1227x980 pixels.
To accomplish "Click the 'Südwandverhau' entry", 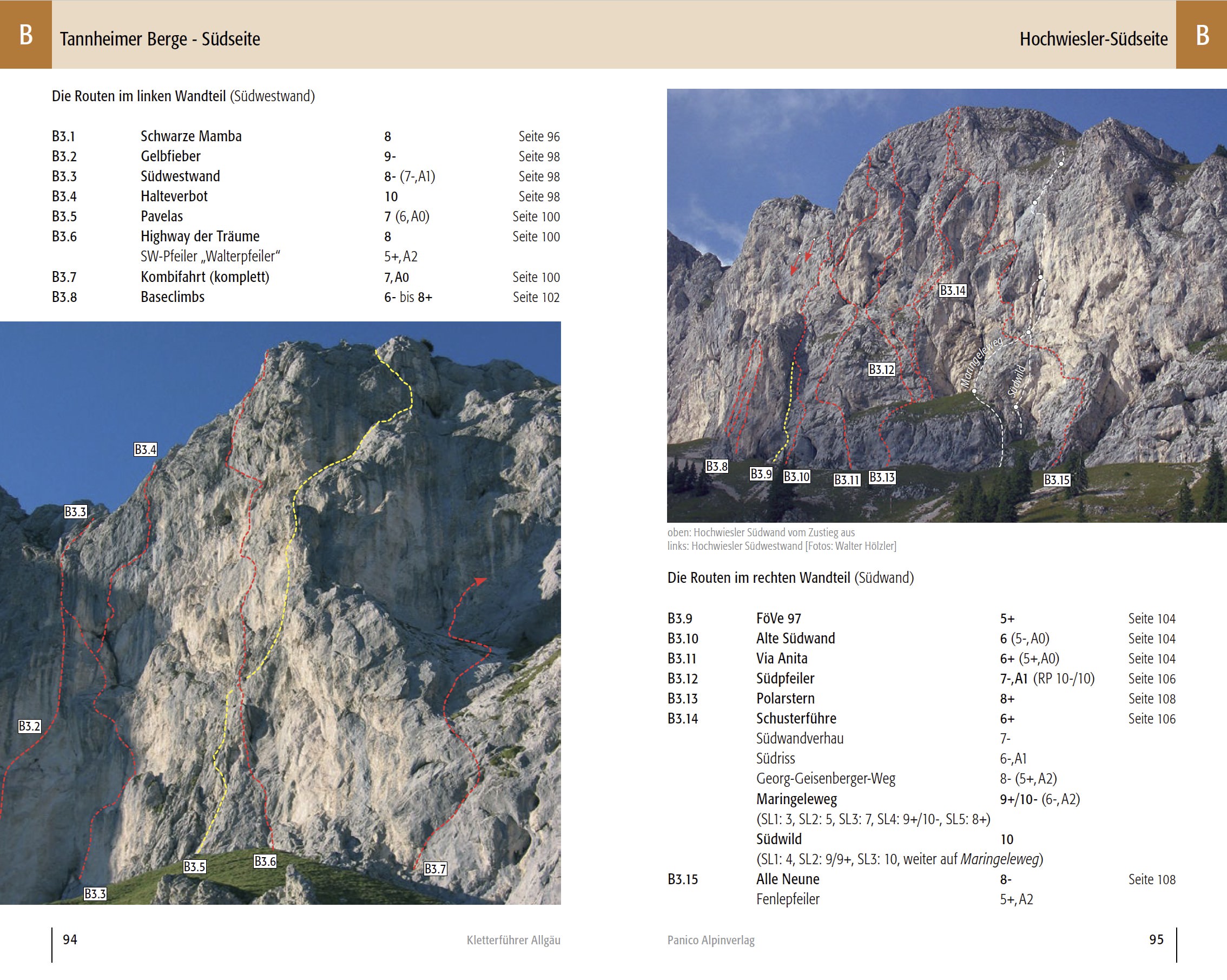I will [800, 739].
